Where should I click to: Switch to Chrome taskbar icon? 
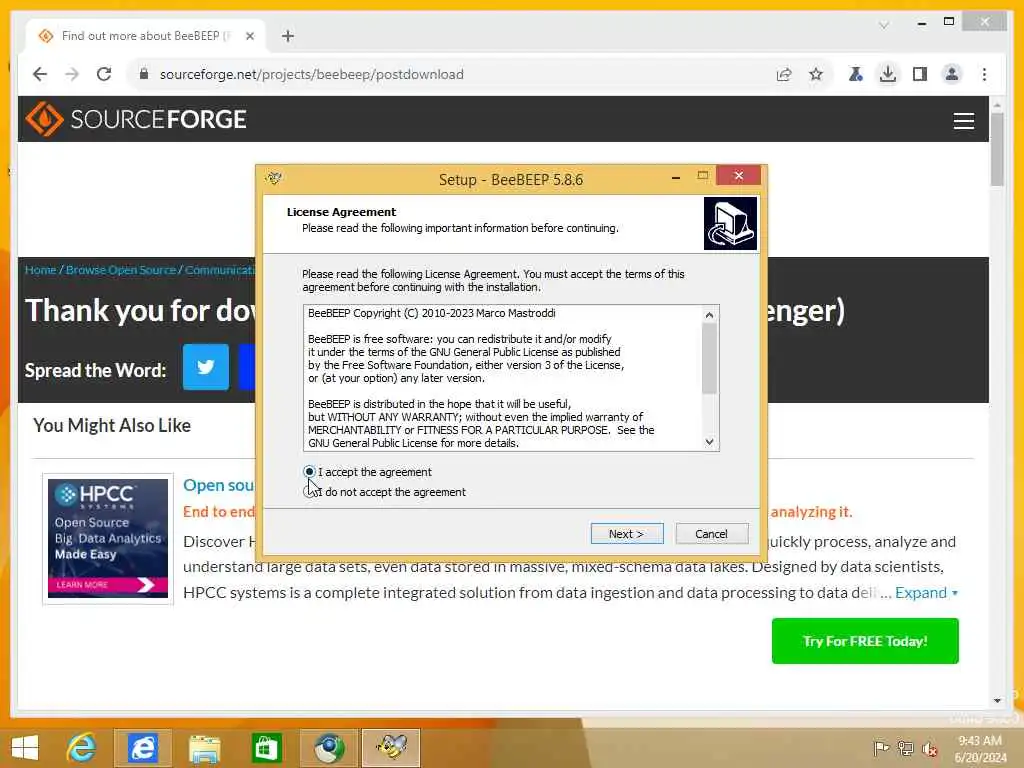(328, 748)
